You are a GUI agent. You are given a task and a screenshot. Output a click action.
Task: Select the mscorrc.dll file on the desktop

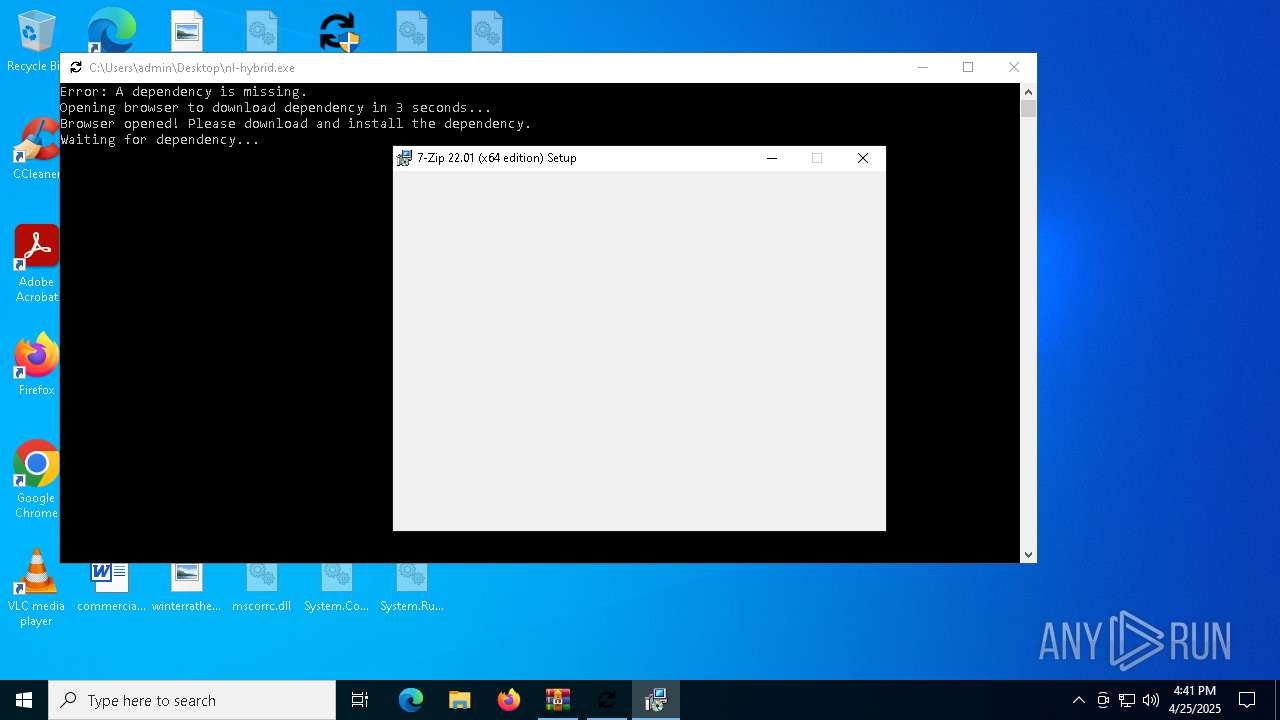click(261, 588)
